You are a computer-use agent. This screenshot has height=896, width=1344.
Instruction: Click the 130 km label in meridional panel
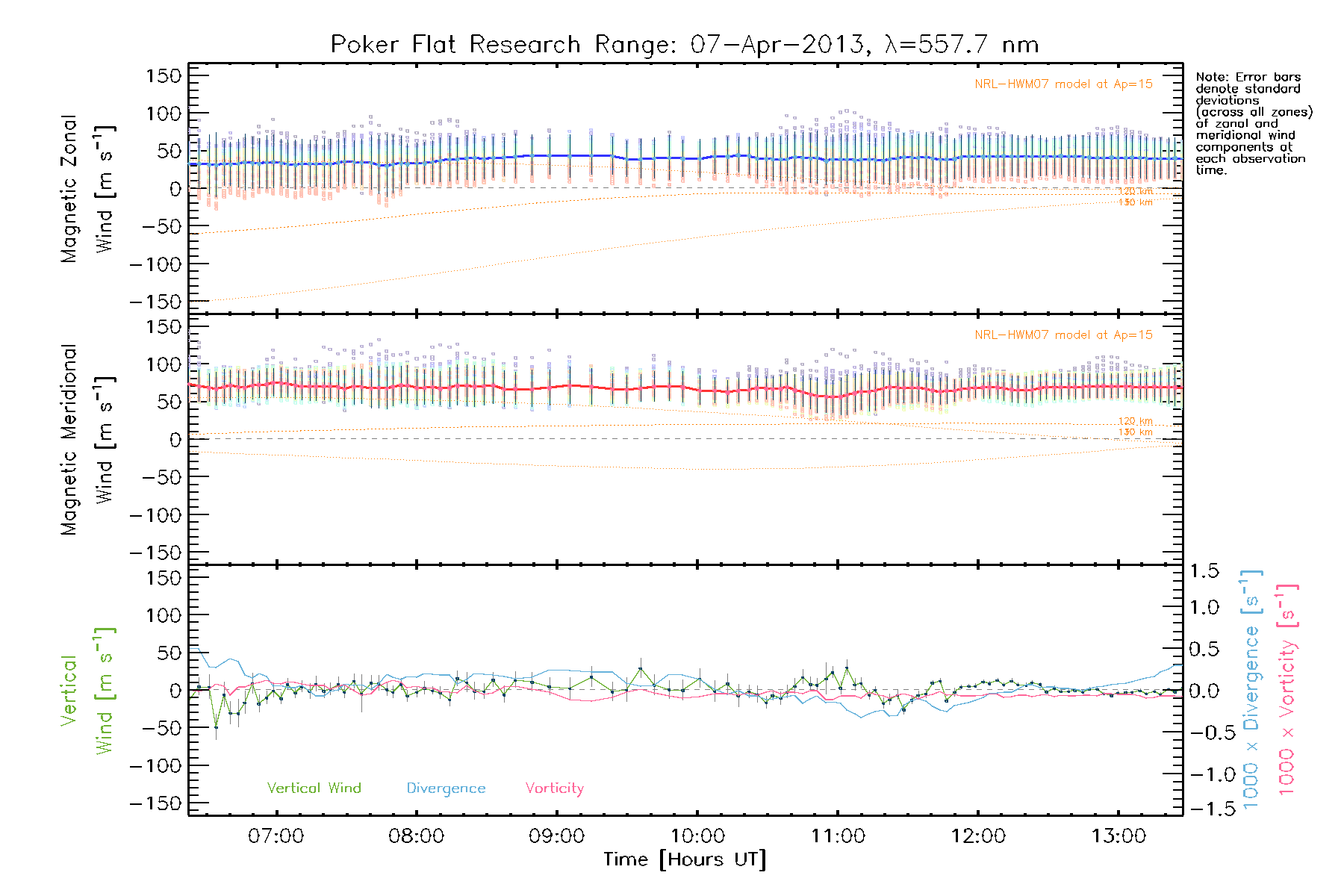(1135, 432)
